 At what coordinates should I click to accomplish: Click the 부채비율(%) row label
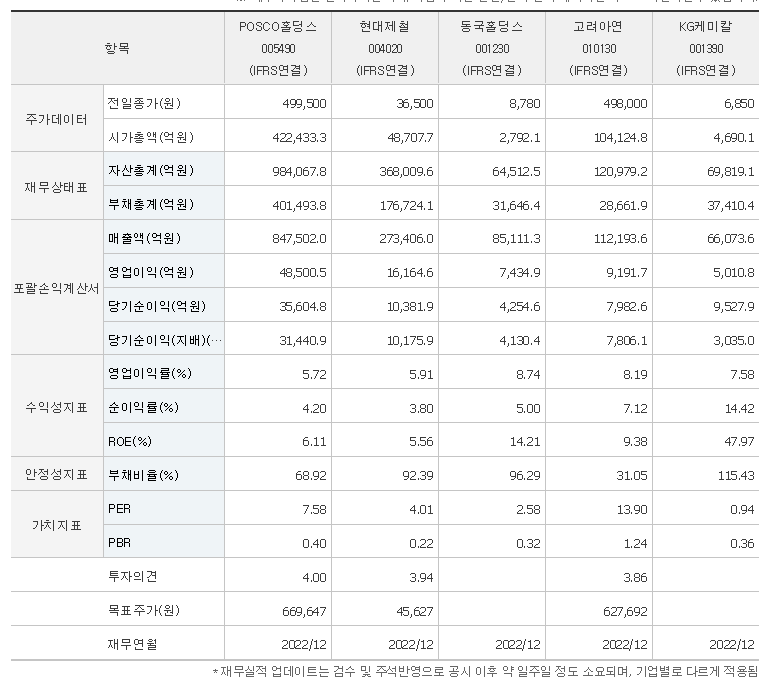[x=143, y=475]
